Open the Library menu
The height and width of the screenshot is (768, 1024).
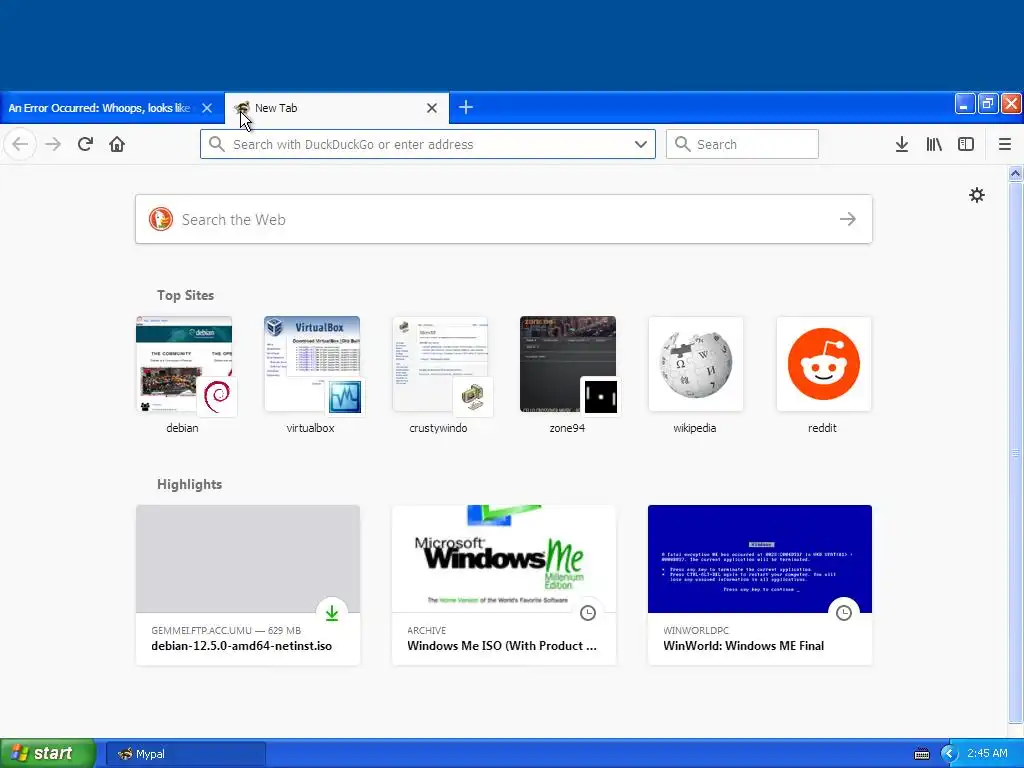coord(934,144)
